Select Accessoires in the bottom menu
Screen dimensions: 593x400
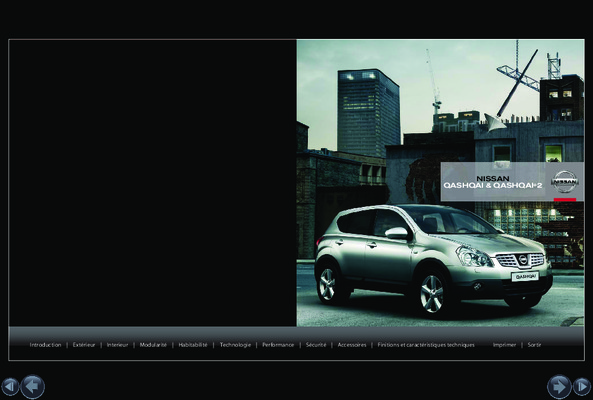tap(352, 345)
